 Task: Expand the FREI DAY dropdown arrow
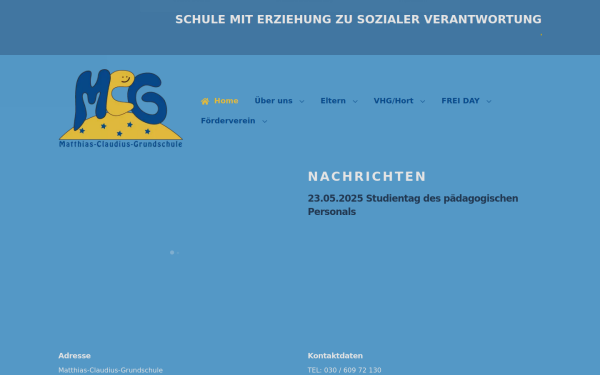(489, 101)
